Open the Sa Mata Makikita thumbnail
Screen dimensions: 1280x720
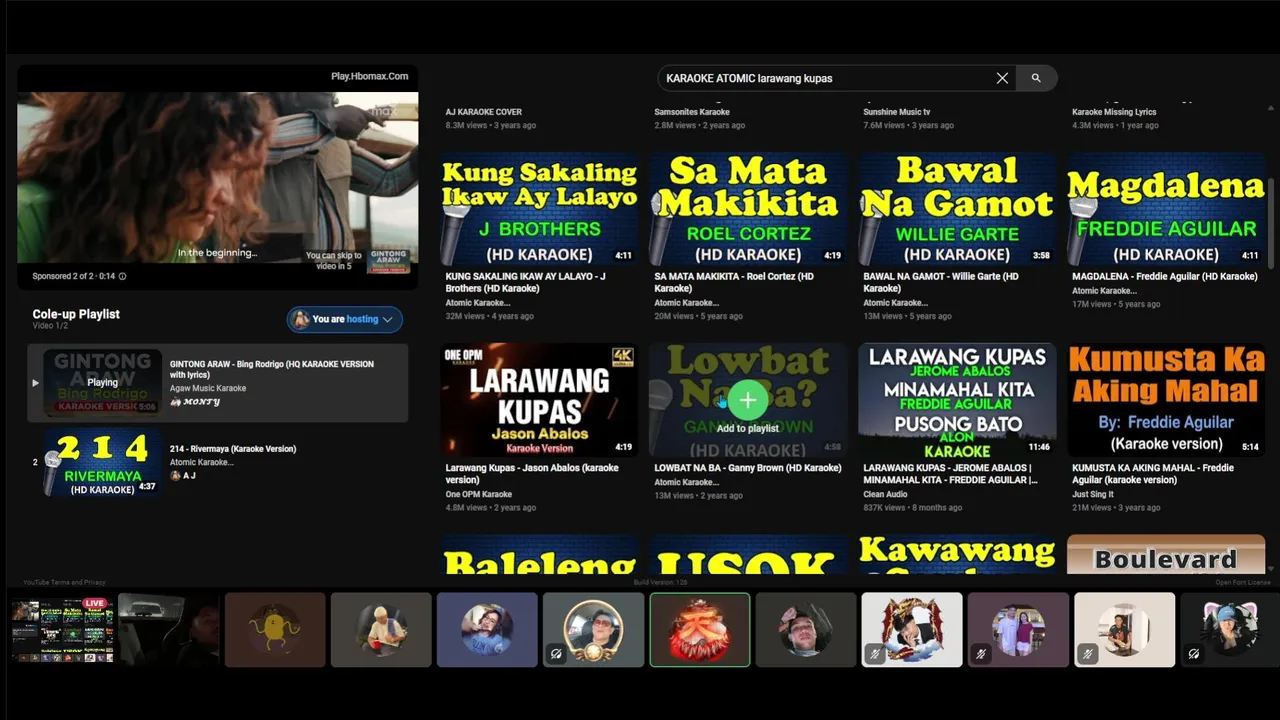point(748,208)
